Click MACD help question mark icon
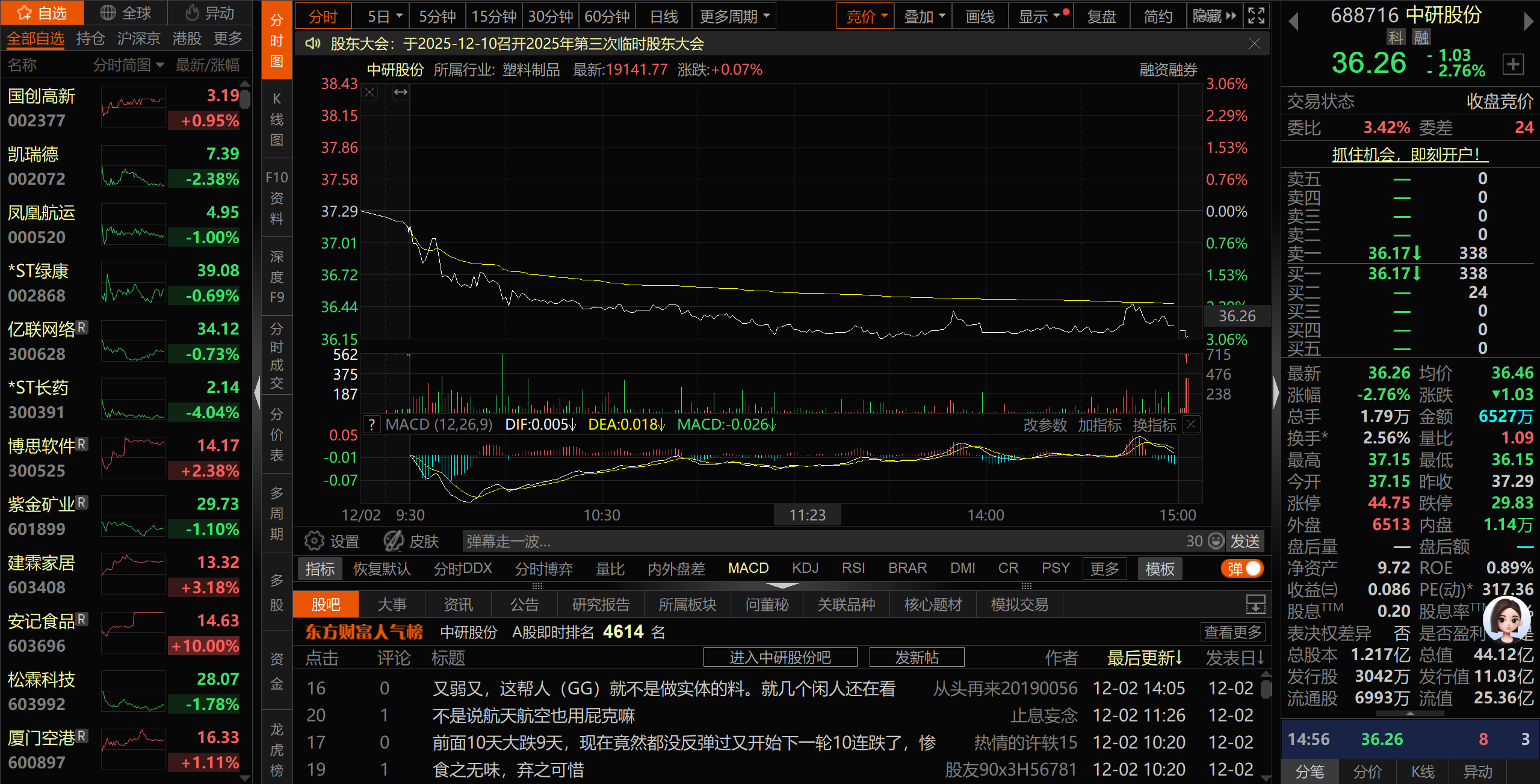Screen dimensions: 1540x784 373,425
